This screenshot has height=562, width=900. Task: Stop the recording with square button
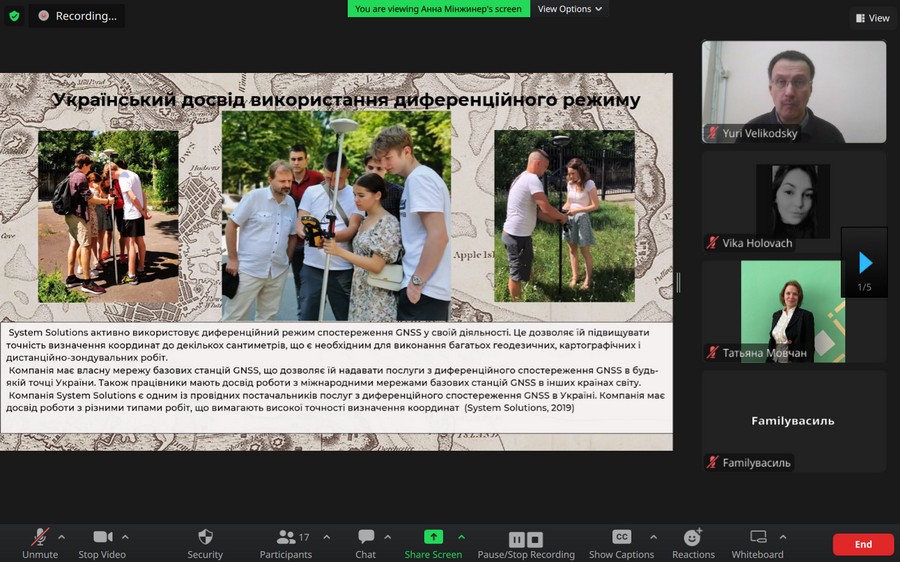[x=535, y=539]
